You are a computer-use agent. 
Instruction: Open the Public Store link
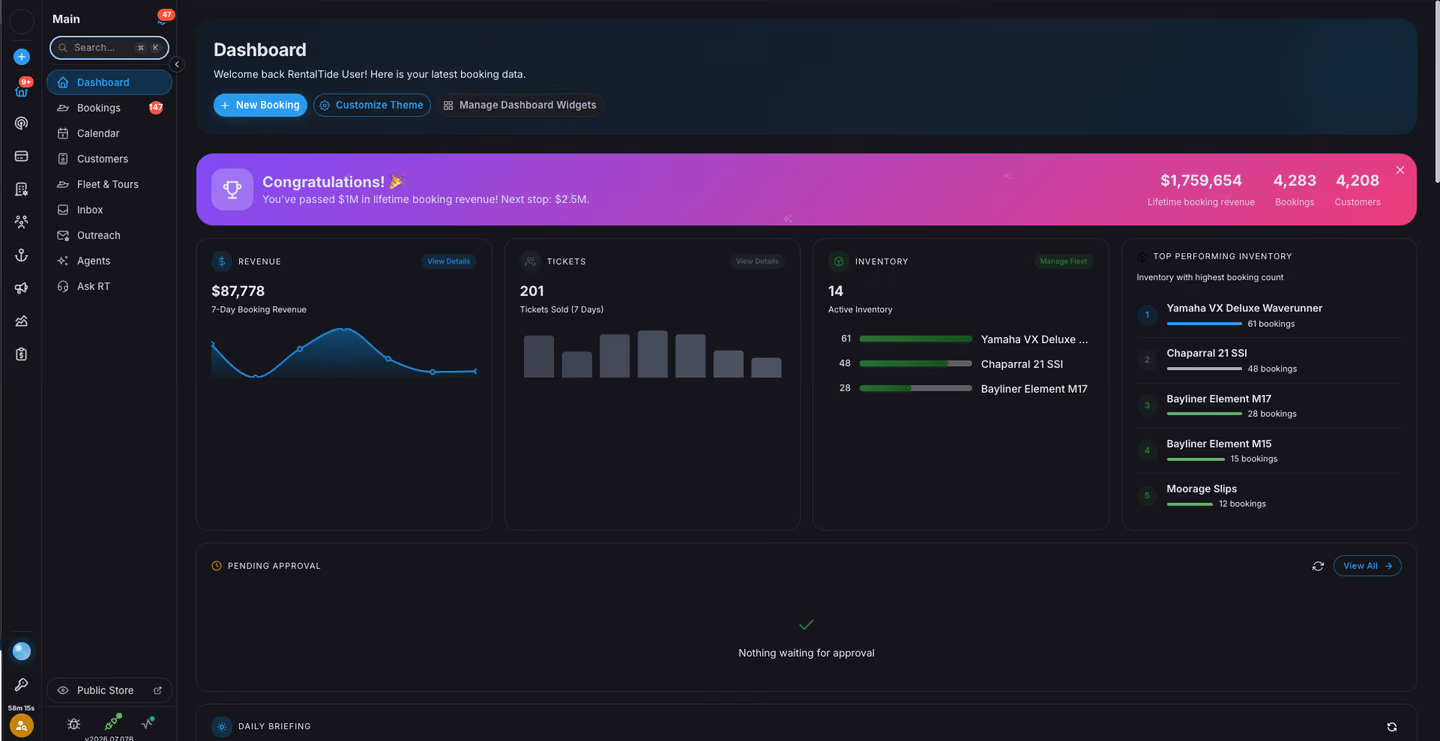coord(109,690)
